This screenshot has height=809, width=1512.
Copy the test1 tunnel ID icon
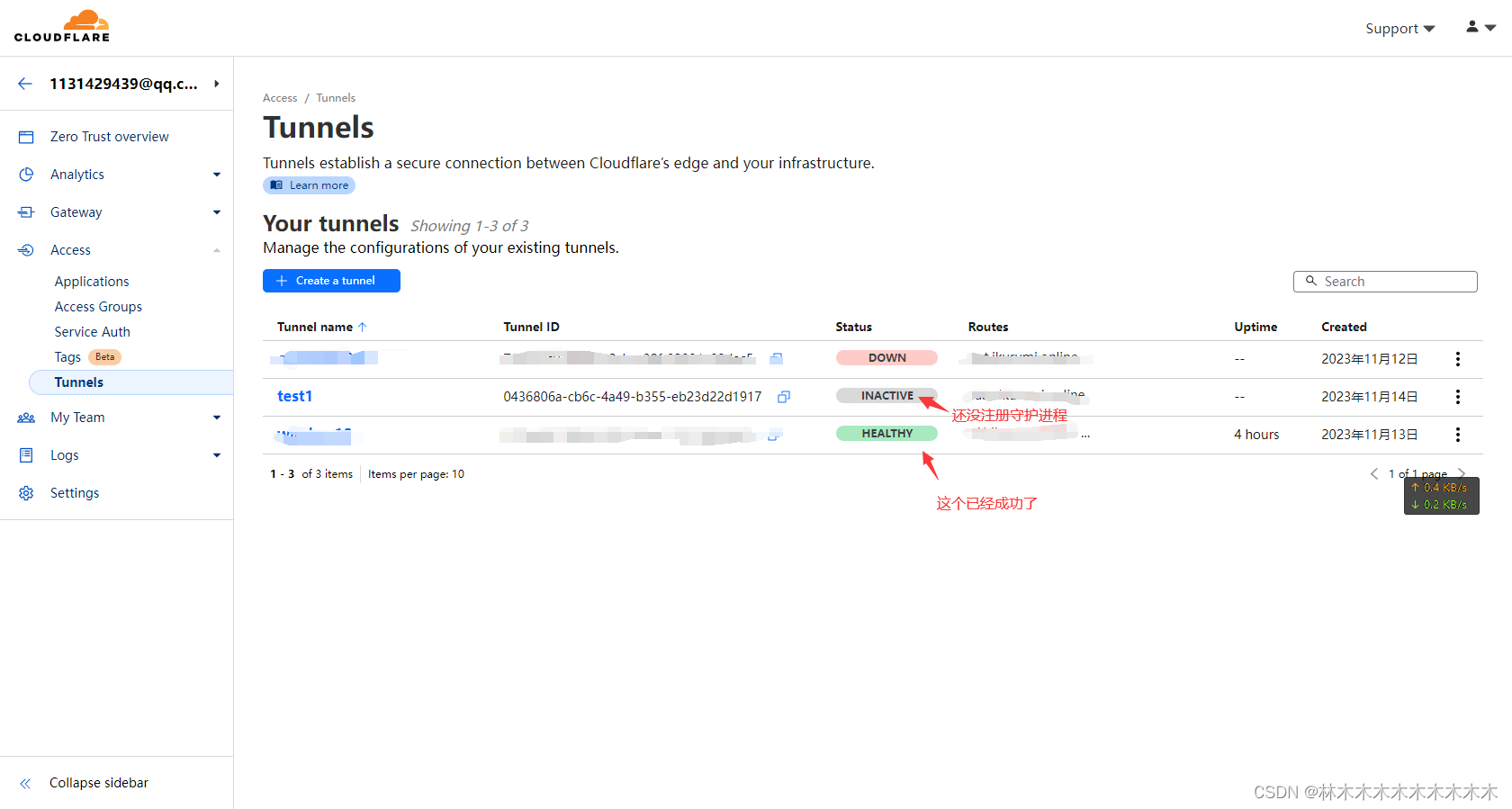(784, 397)
